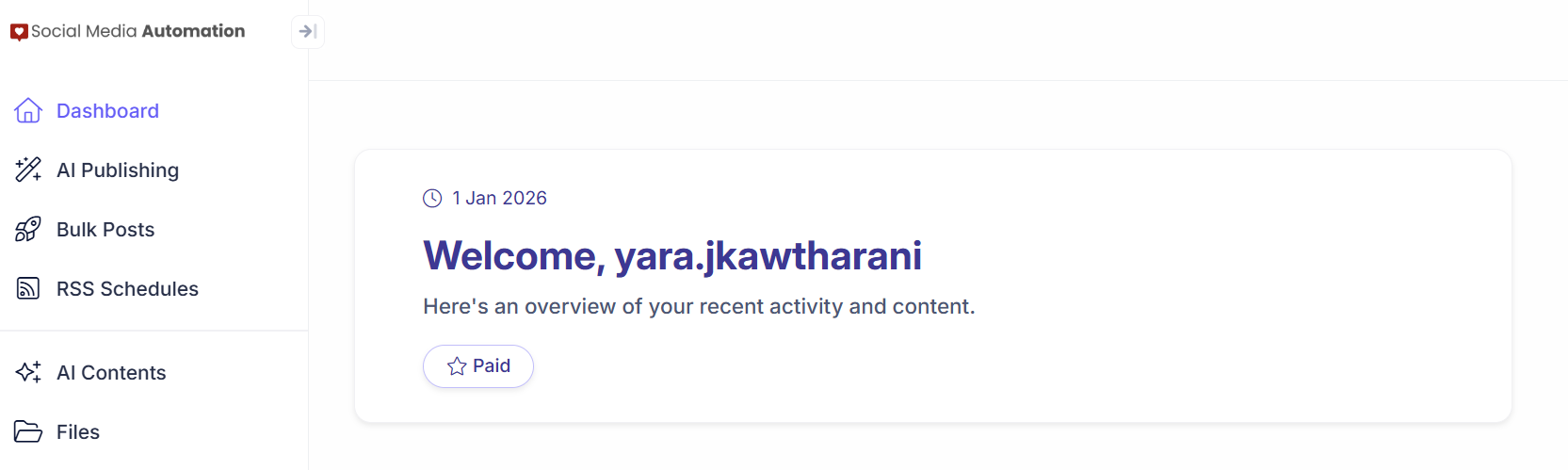Navigate to the AI Contents label
Image resolution: width=1568 pixels, height=470 pixels.
click(111, 373)
